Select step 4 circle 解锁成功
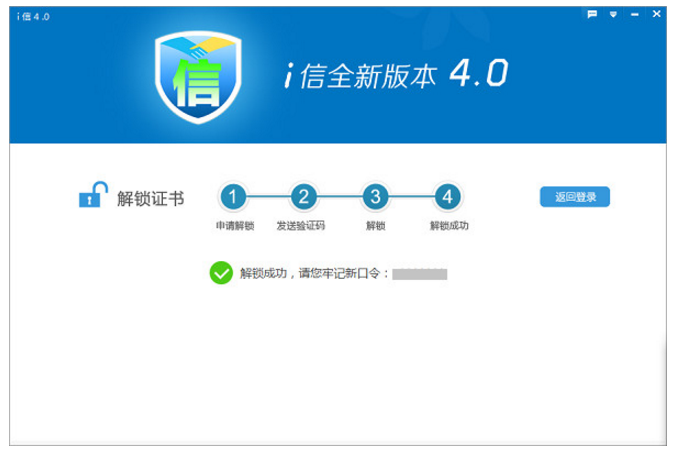 (x=447, y=197)
